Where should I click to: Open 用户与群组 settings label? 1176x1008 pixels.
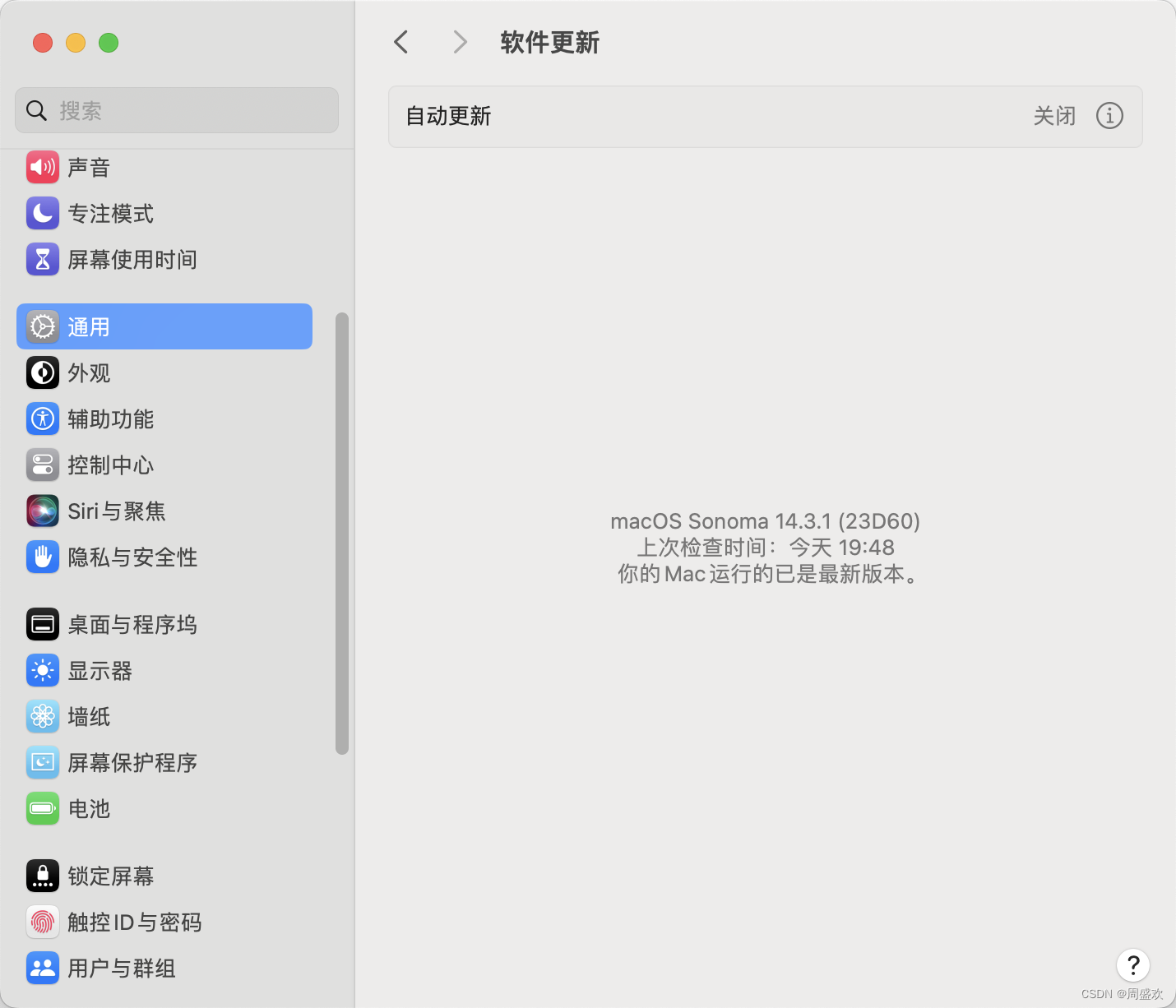(x=122, y=969)
